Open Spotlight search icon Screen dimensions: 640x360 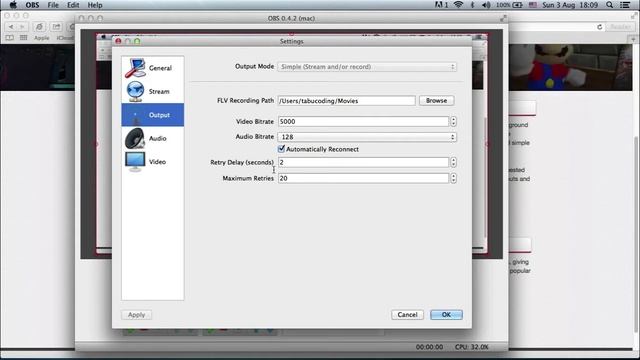609,5
